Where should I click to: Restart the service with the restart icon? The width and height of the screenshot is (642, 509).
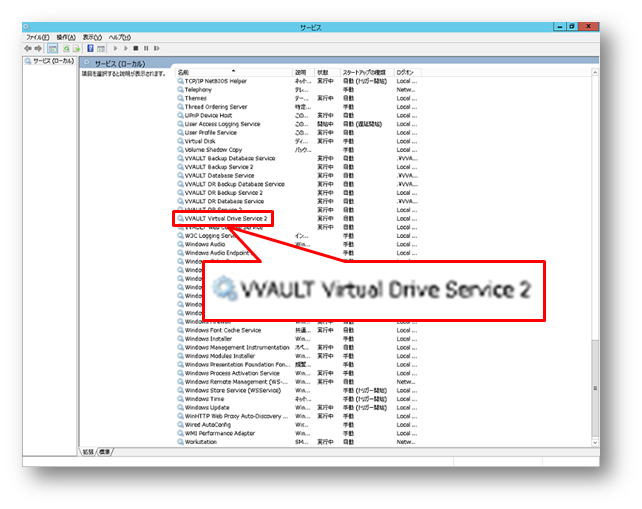(x=156, y=48)
